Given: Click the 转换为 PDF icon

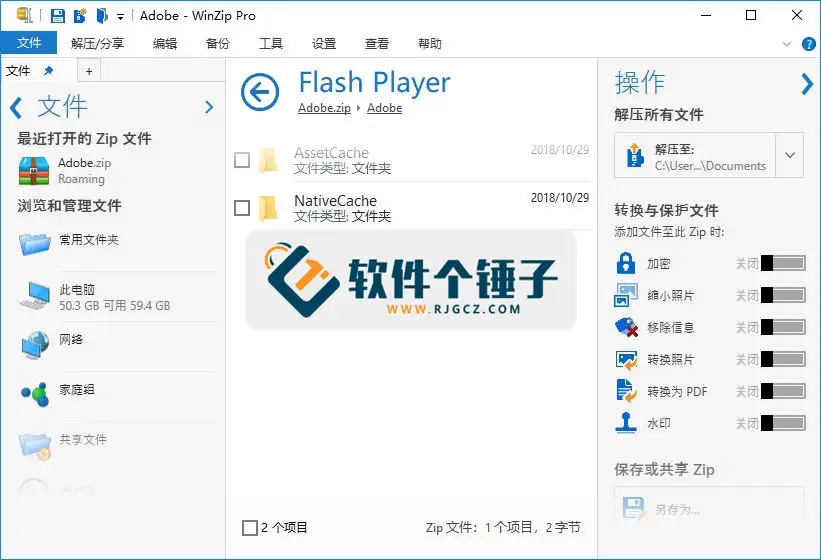Looking at the screenshot, I should [x=626, y=391].
